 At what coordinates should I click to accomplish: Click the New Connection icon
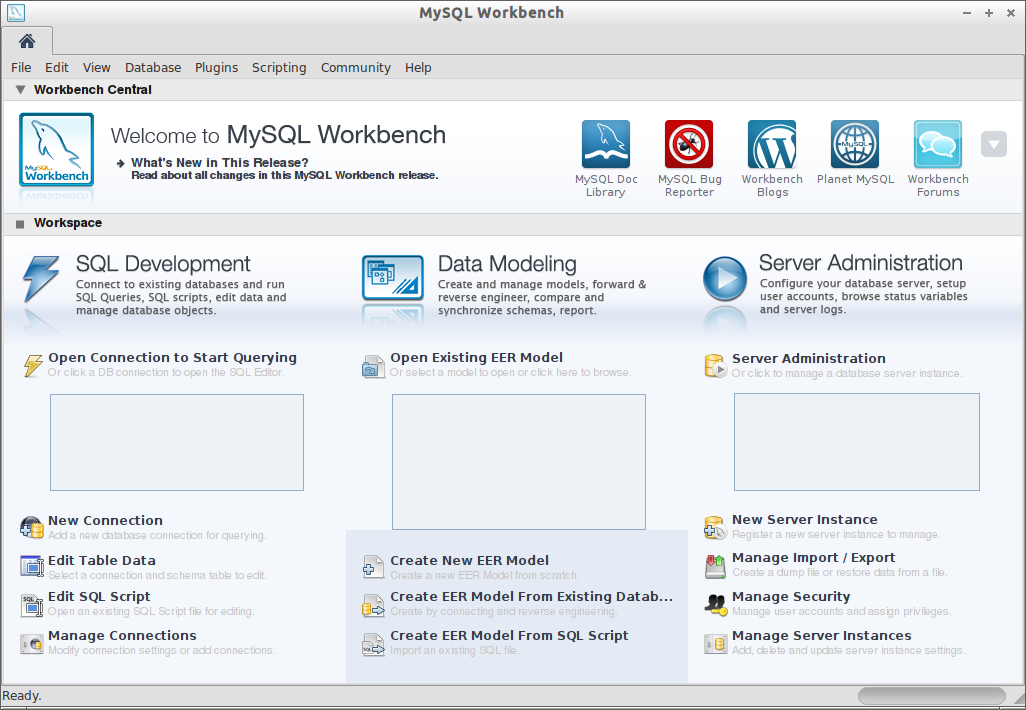click(31, 527)
